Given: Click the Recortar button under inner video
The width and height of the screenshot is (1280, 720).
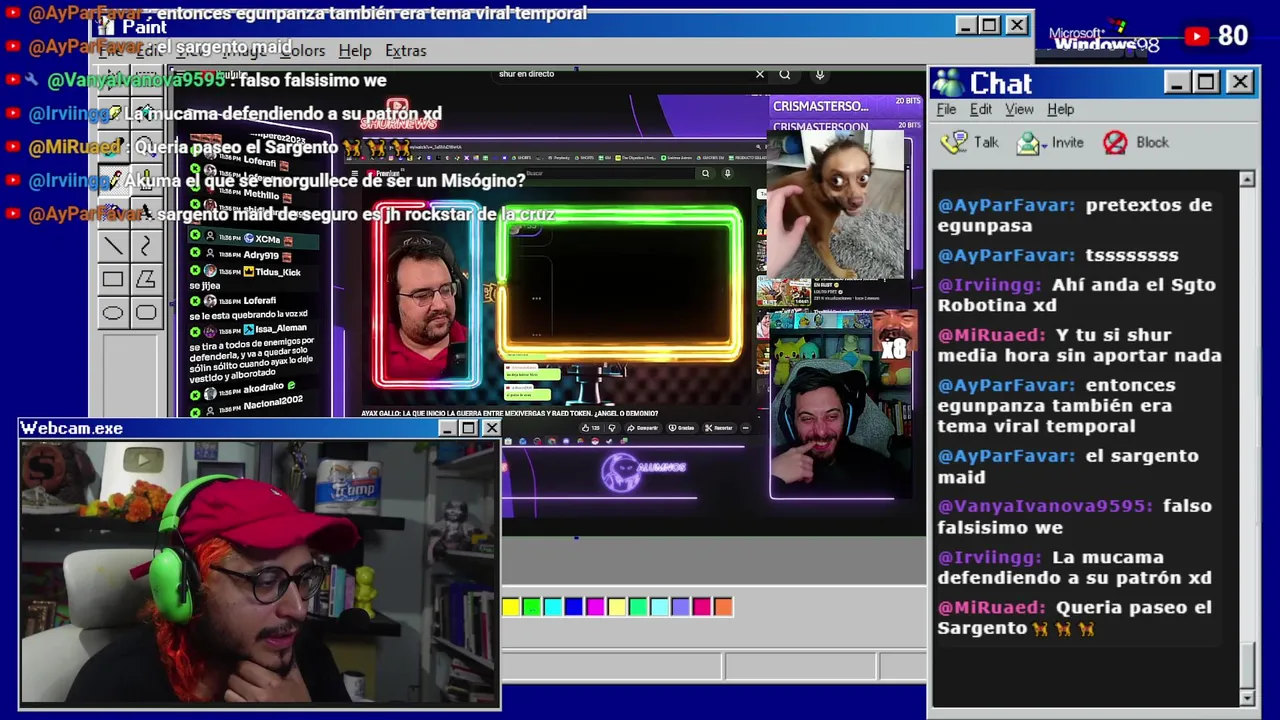Looking at the screenshot, I should click(x=719, y=427).
